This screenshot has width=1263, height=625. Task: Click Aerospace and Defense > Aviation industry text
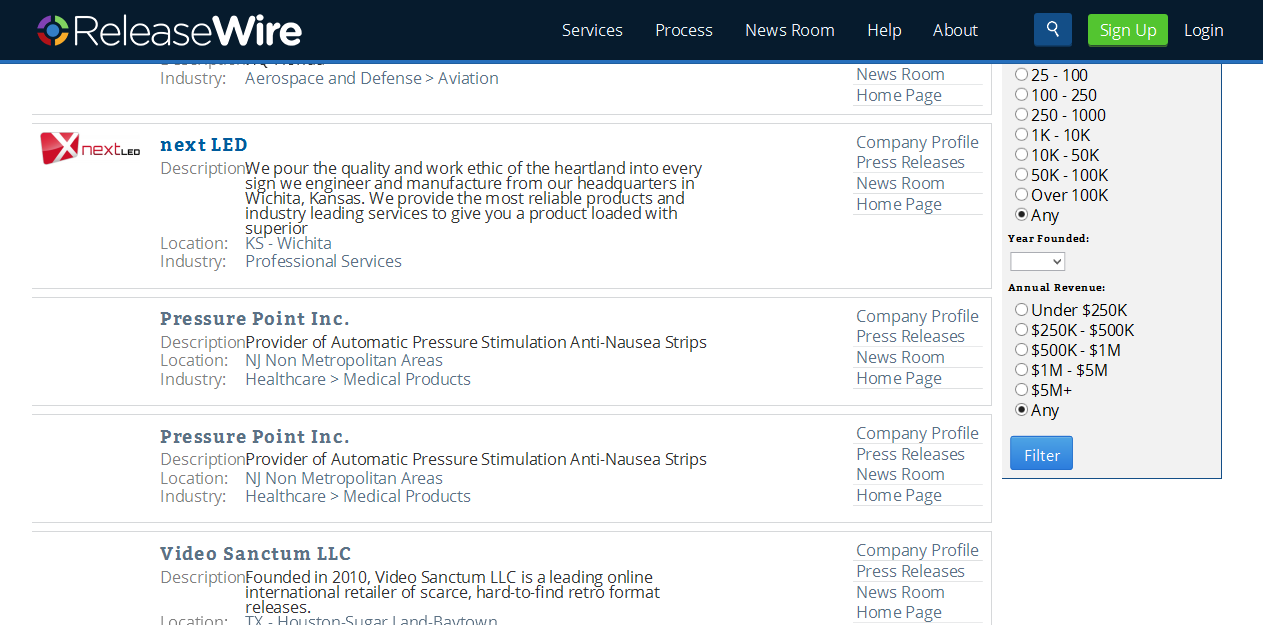[x=372, y=78]
